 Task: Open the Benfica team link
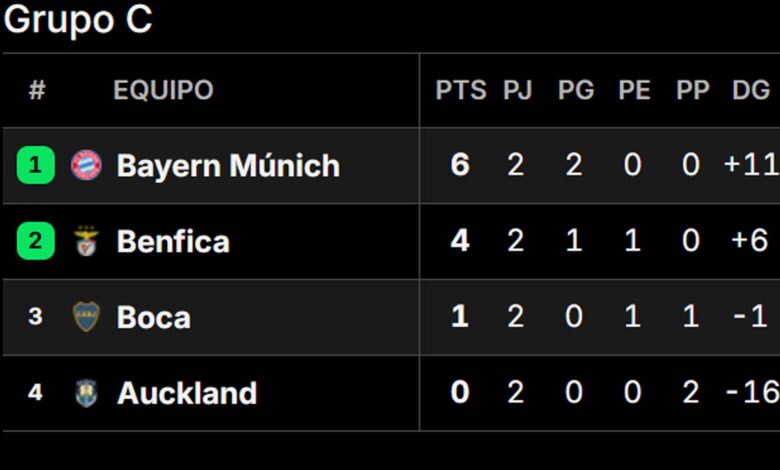(173, 241)
